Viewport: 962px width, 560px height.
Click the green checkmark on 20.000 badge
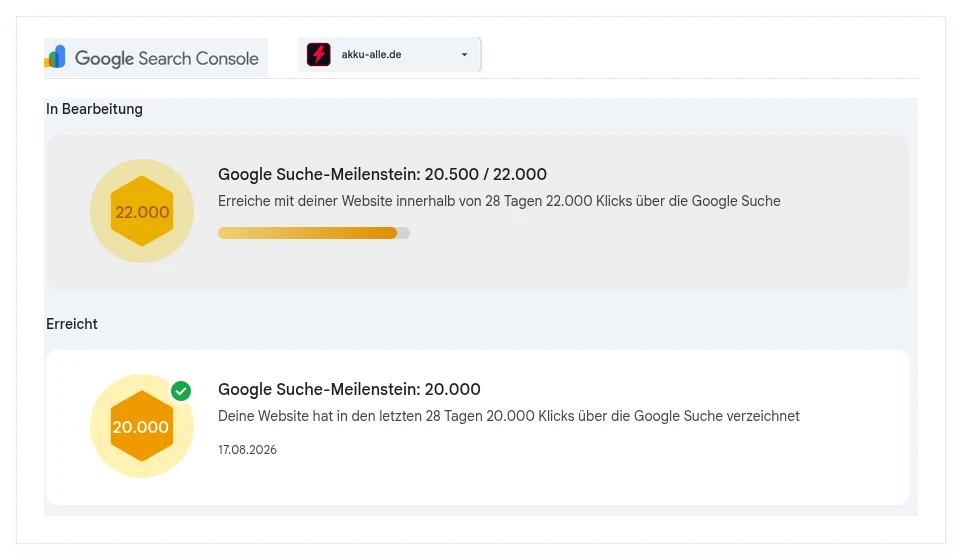(181, 391)
